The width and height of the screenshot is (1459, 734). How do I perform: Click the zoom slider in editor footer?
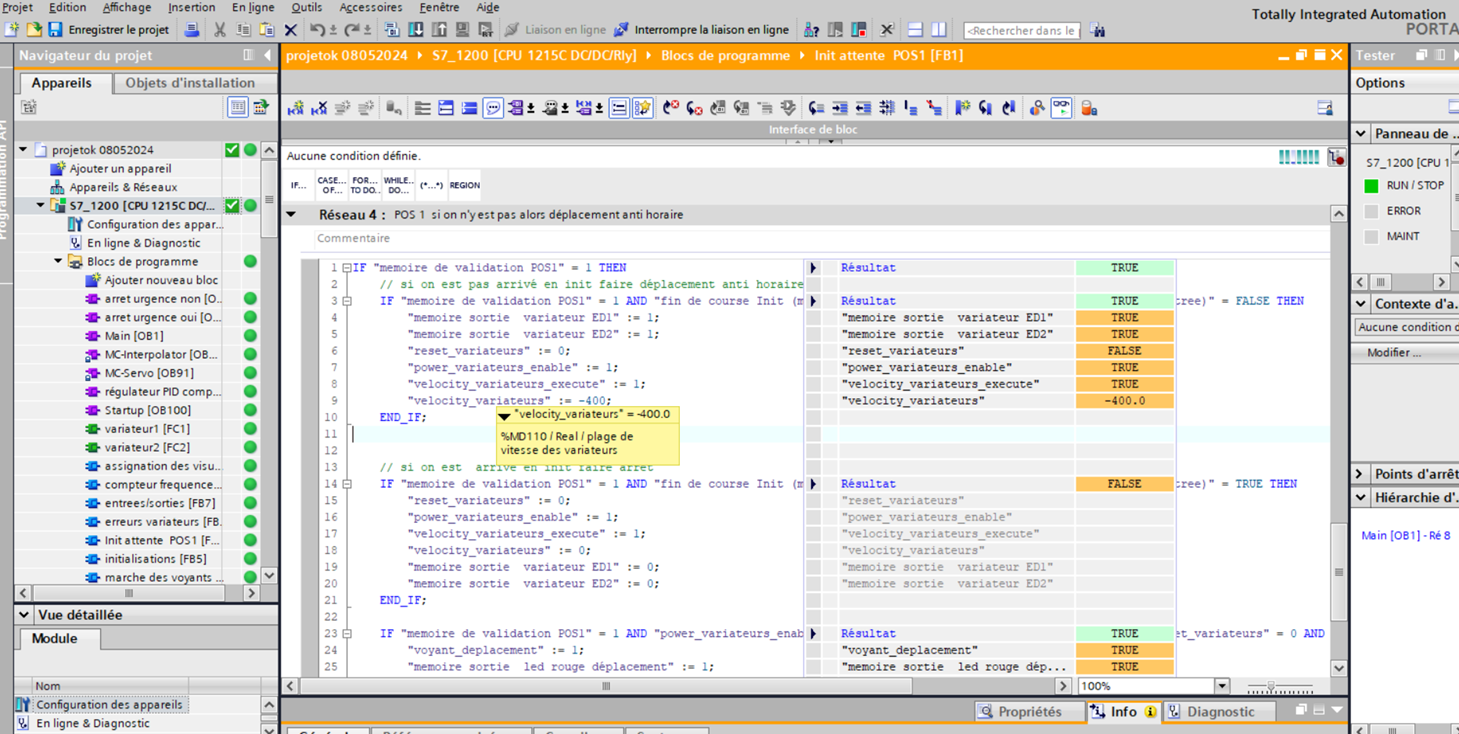pos(1272,687)
